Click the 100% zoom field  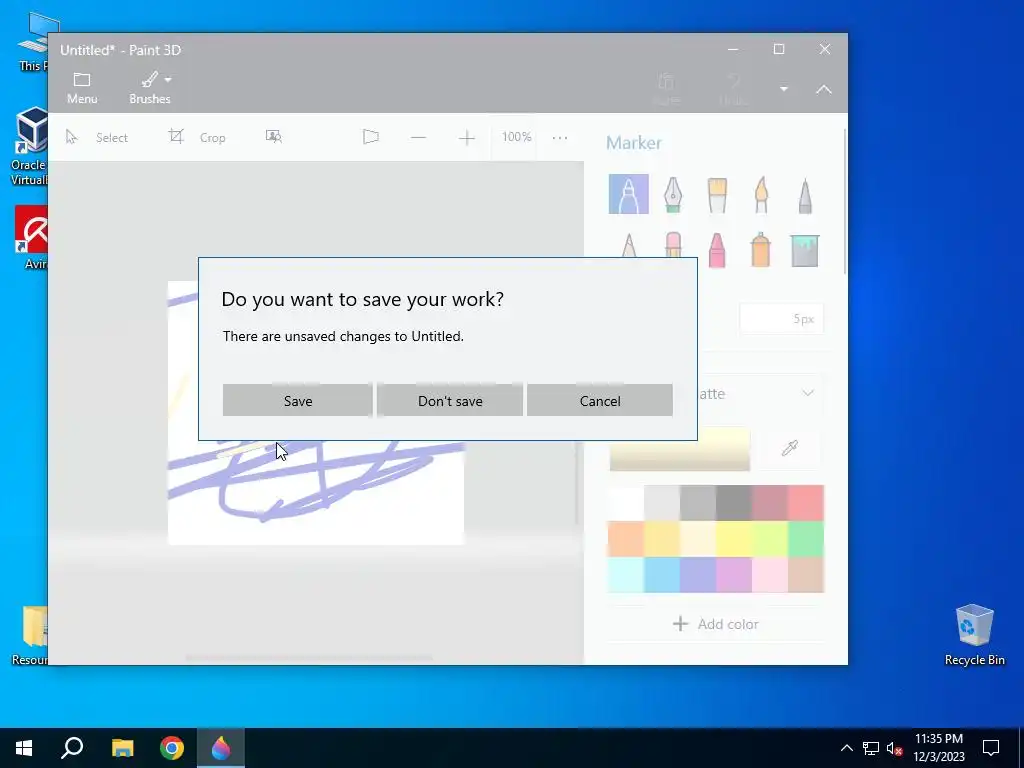point(516,136)
